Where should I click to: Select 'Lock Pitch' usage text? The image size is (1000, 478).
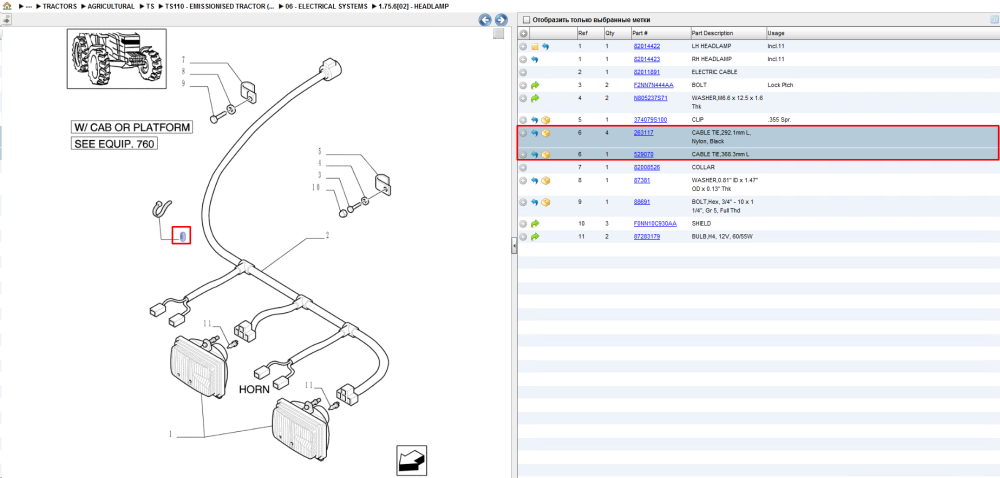point(781,85)
